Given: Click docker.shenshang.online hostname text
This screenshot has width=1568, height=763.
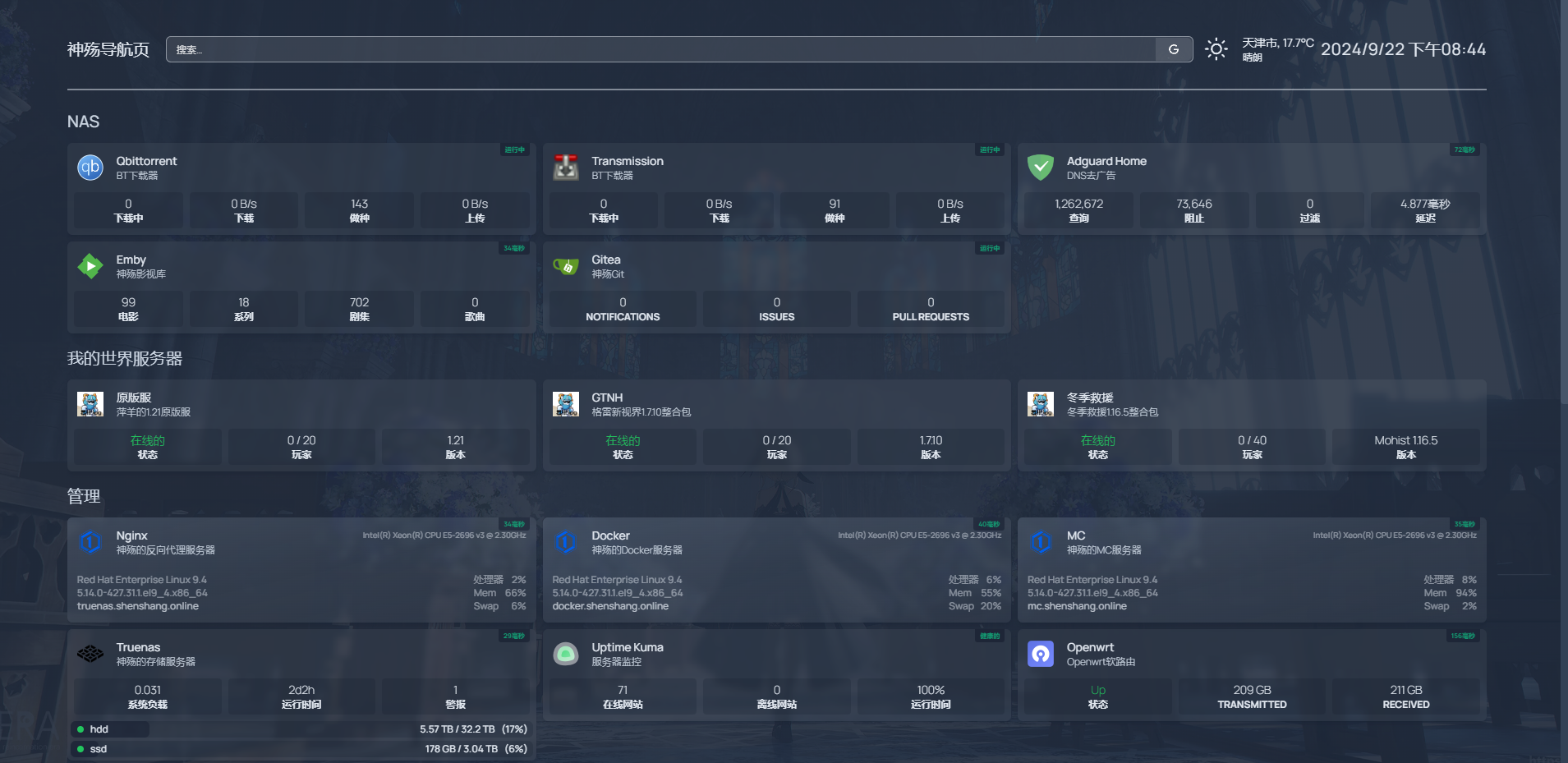Looking at the screenshot, I should click(x=610, y=606).
